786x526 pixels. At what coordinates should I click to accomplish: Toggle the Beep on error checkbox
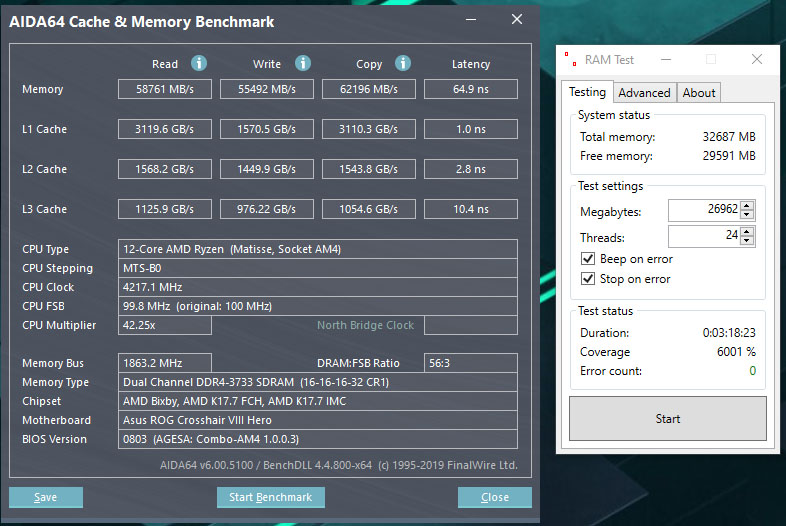pyautogui.click(x=588, y=259)
